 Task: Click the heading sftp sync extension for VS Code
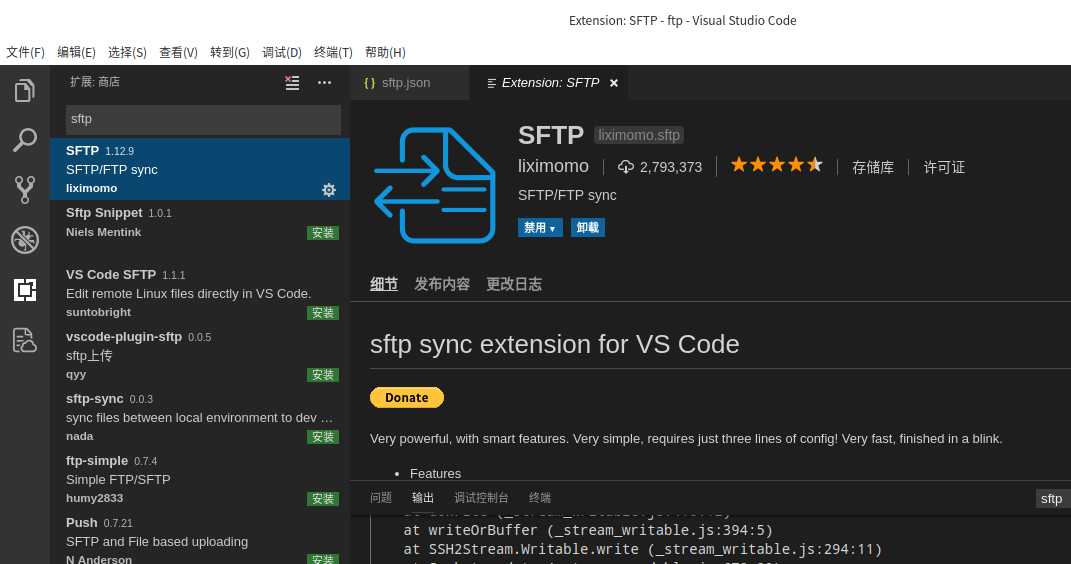[x=554, y=344]
